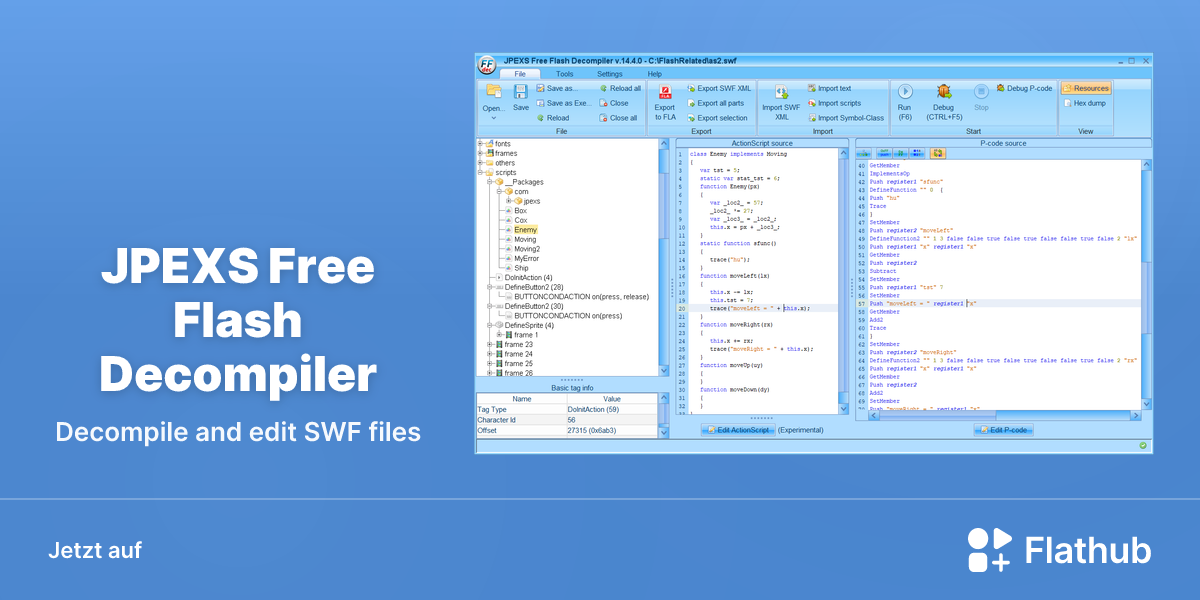This screenshot has width=1200, height=600.
Task: Toggle the Hex dump view
Action: [1084, 103]
